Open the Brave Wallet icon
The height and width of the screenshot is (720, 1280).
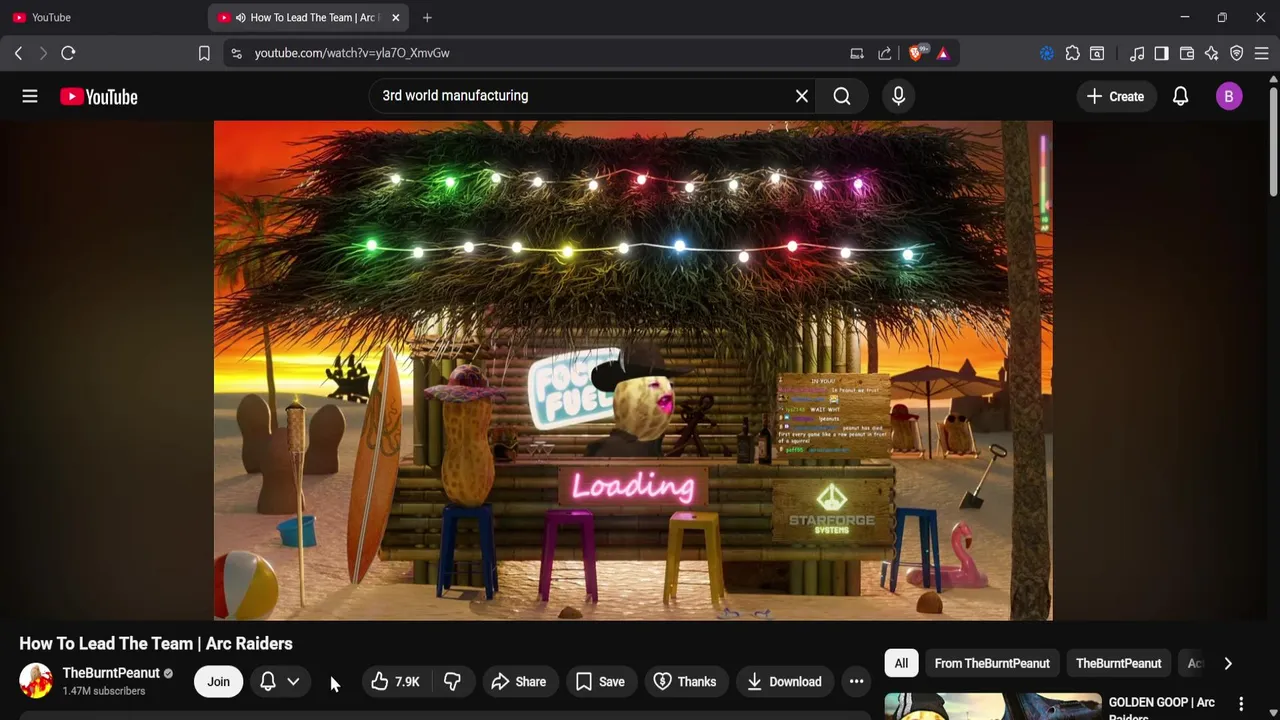[1187, 53]
